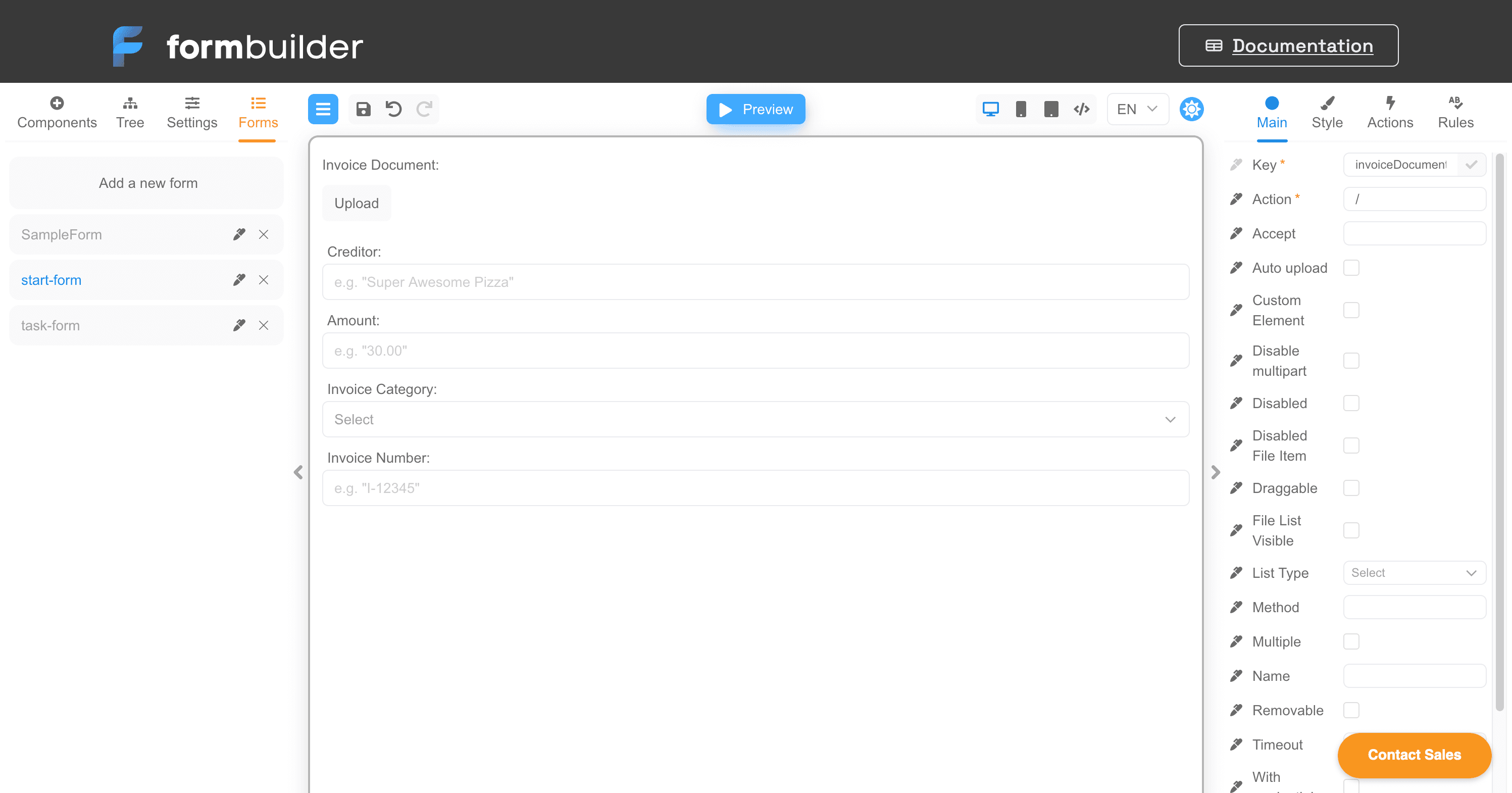Switch to the Style tab
This screenshot has height=793, width=1512.
[x=1328, y=113]
